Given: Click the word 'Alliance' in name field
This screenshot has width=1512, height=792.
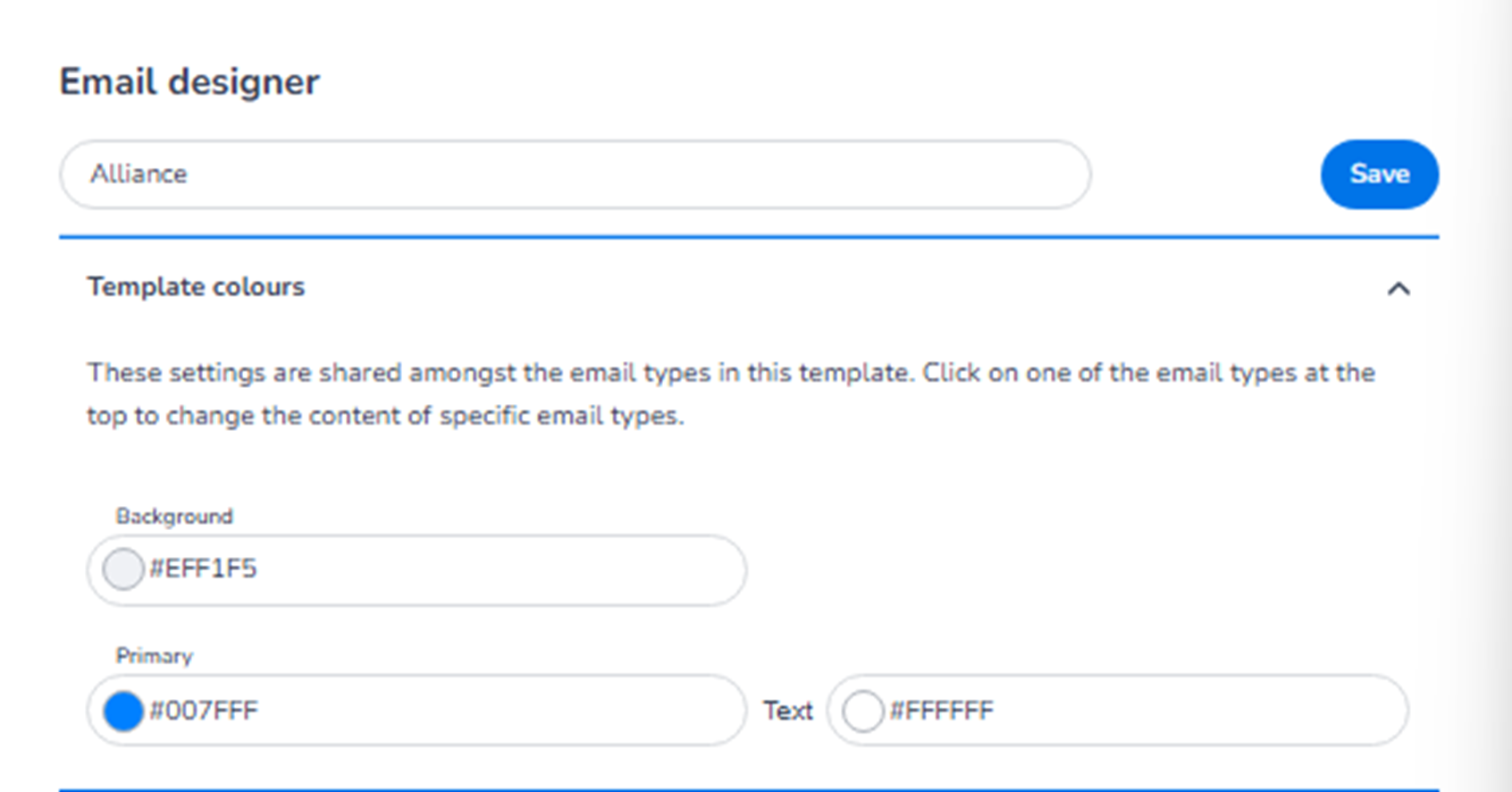Looking at the screenshot, I should click(x=139, y=174).
